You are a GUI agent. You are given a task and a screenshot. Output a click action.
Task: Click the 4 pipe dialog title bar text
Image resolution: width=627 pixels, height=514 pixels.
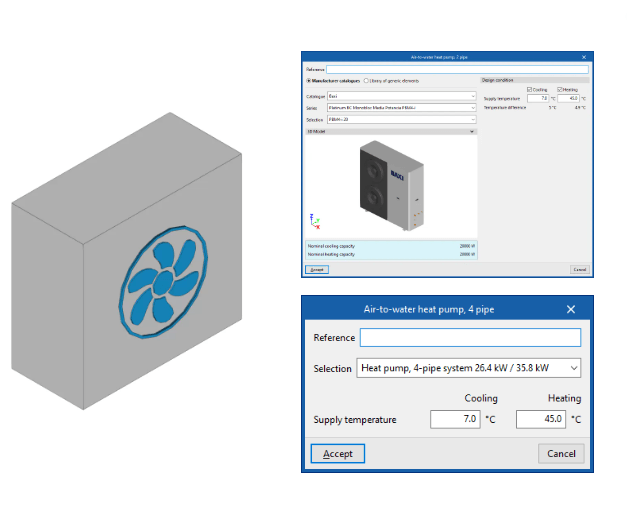tap(429, 309)
